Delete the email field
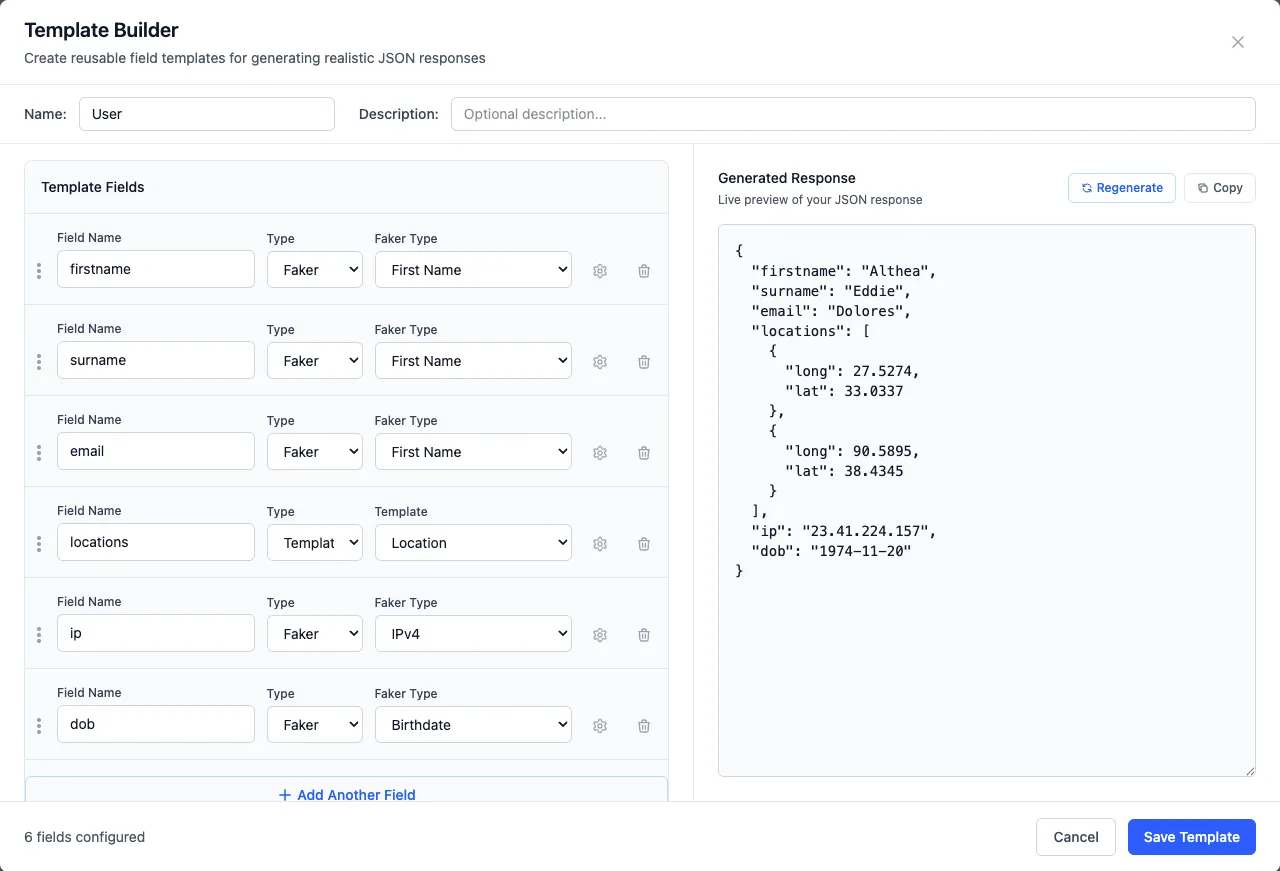 (x=644, y=452)
